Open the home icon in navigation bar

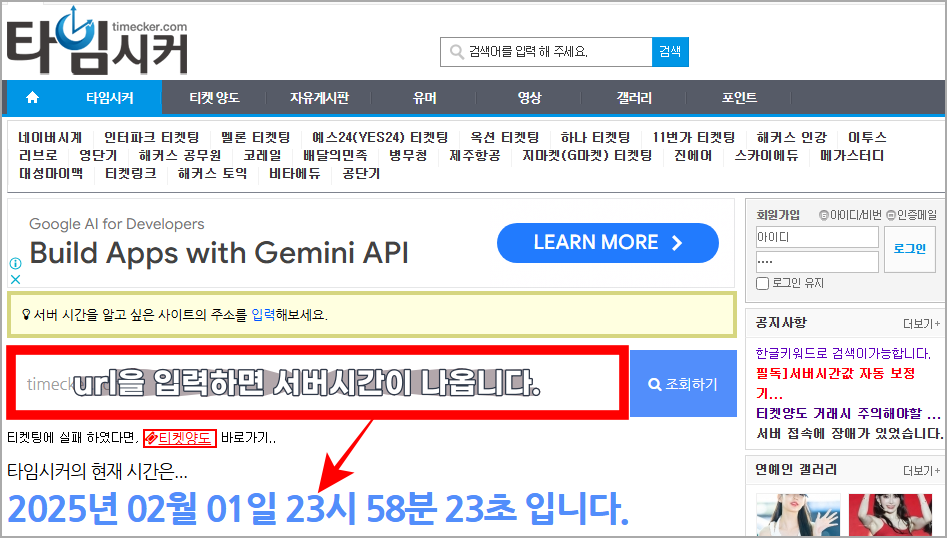33,97
